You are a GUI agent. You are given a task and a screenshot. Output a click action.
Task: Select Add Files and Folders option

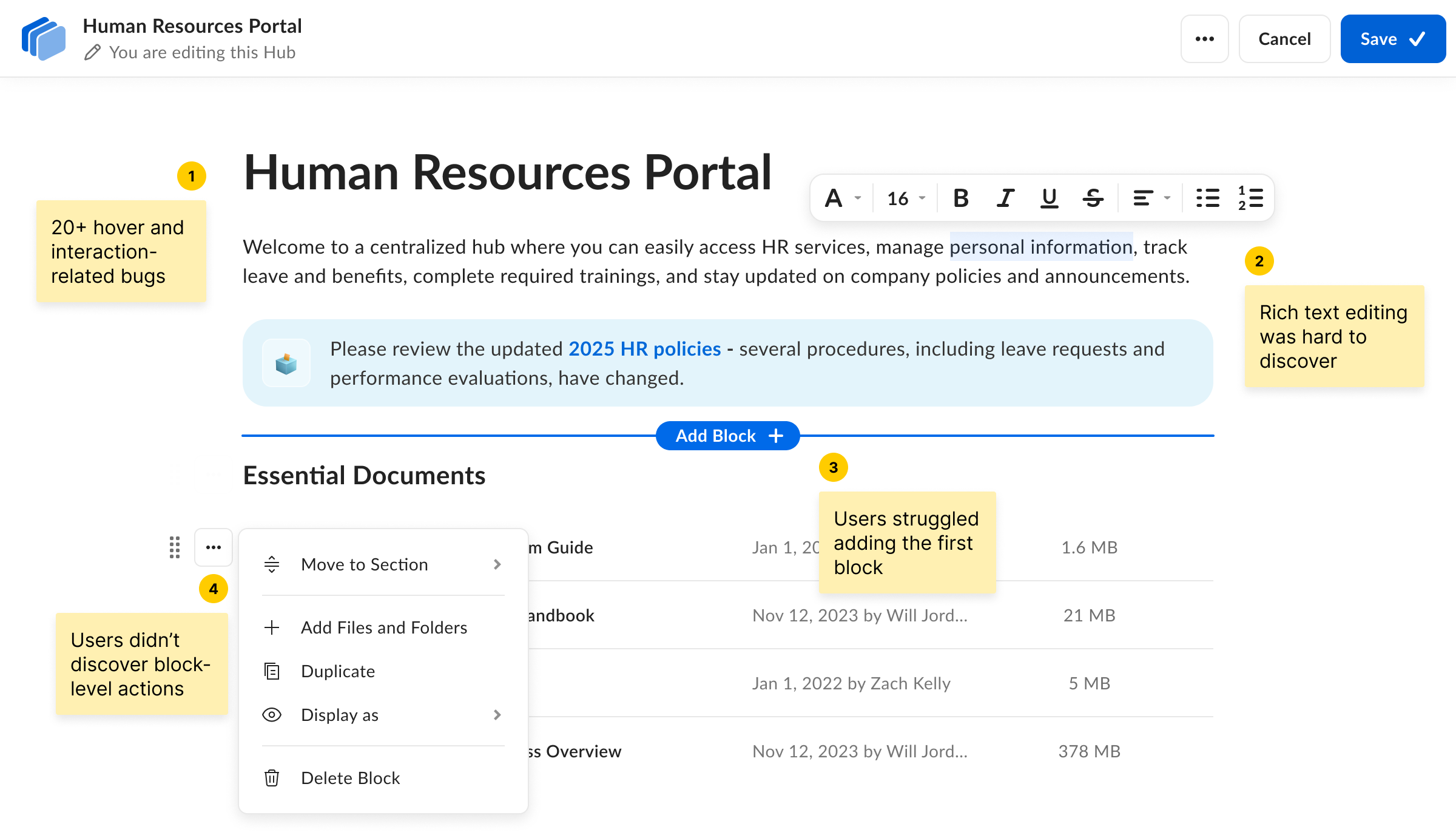[x=383, y=627]
